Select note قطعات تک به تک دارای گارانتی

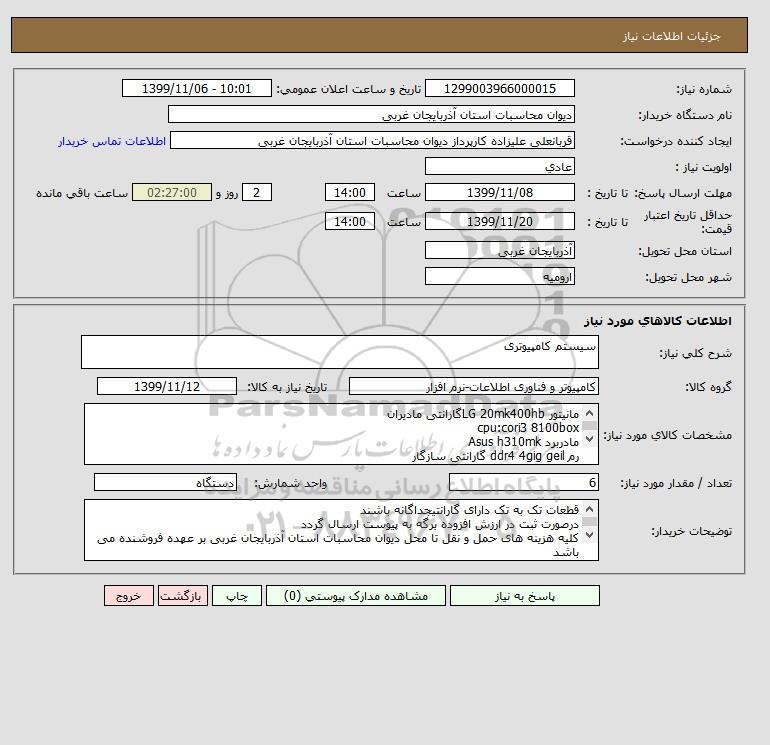[469, 510]
